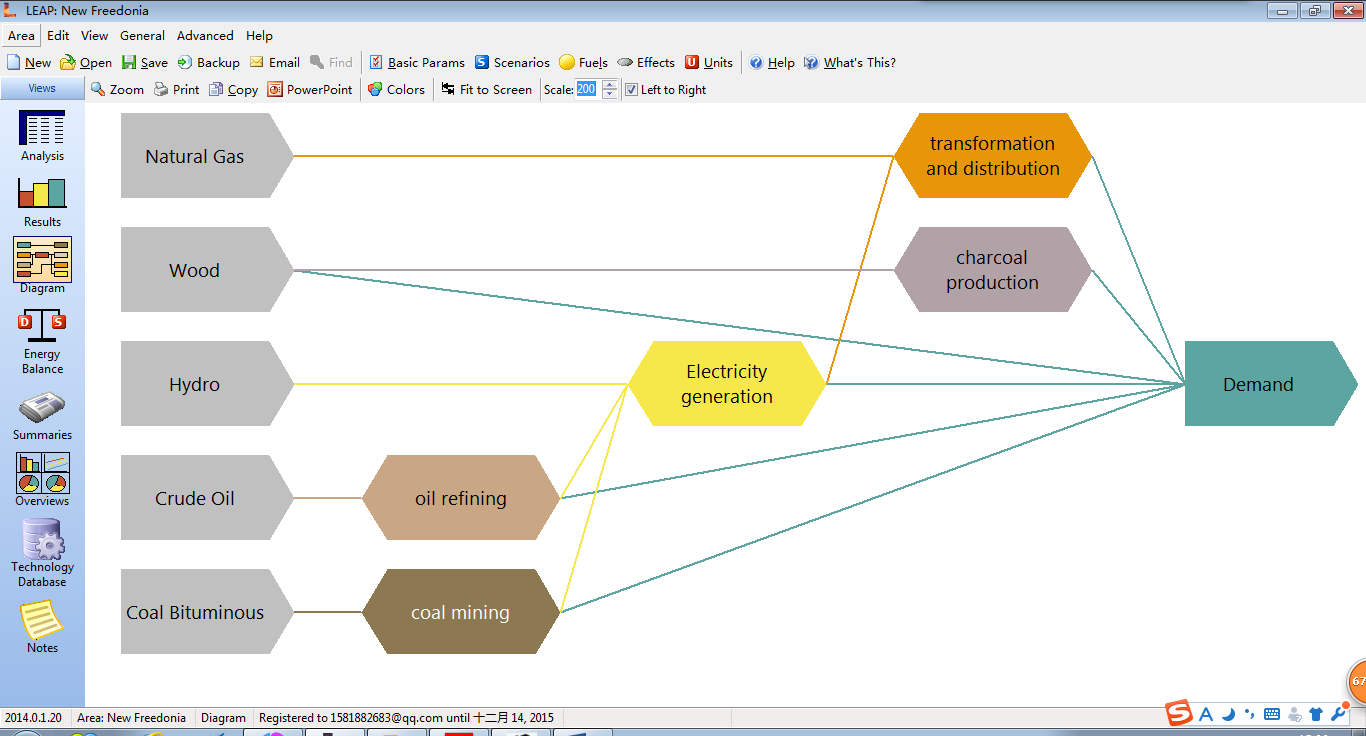
Task: Select the Diagram view icon
Action: 42,267
